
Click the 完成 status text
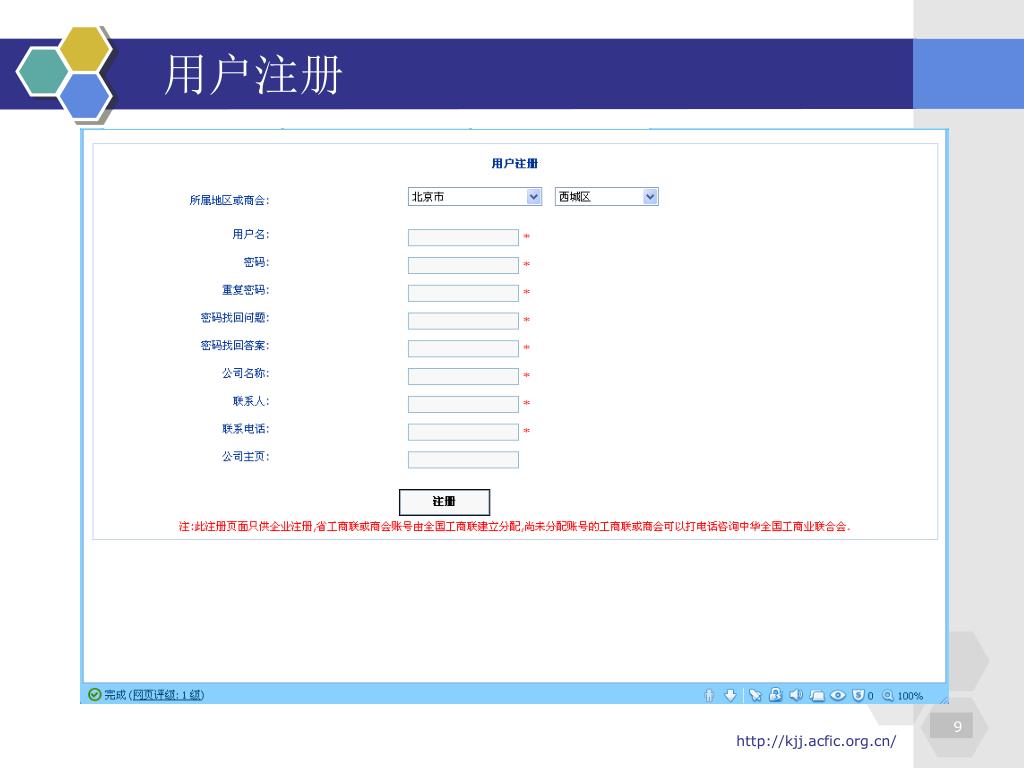[115, 695]
